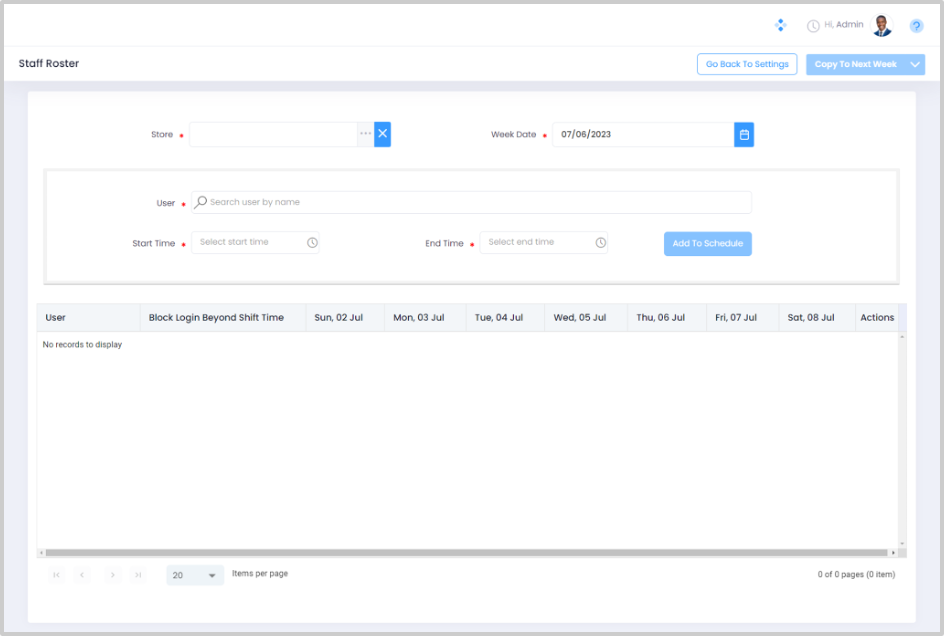Image resolution: width=944 pixels, height=636 pixels.
Task: Click the Block Login Beyond Shift Time header
Action: tap(216, 318)
